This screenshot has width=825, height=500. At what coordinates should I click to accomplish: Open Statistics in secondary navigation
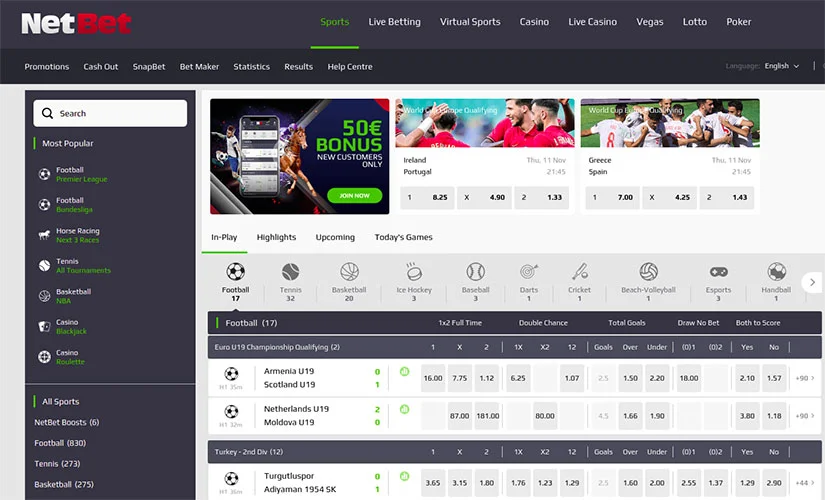[251, 67]
